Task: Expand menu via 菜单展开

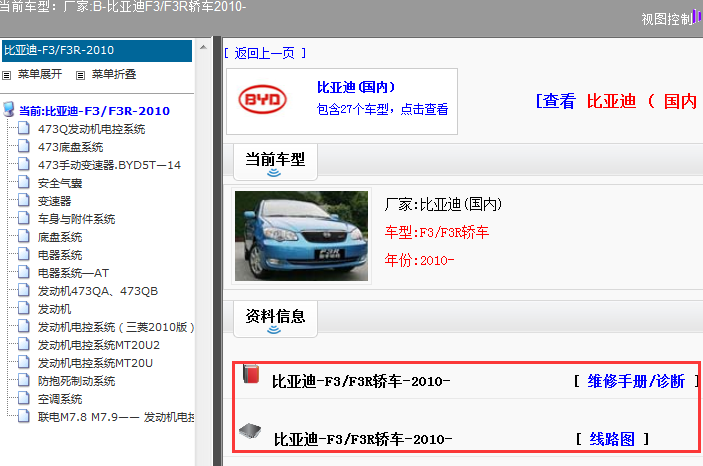Action: [x=39, y=74]
